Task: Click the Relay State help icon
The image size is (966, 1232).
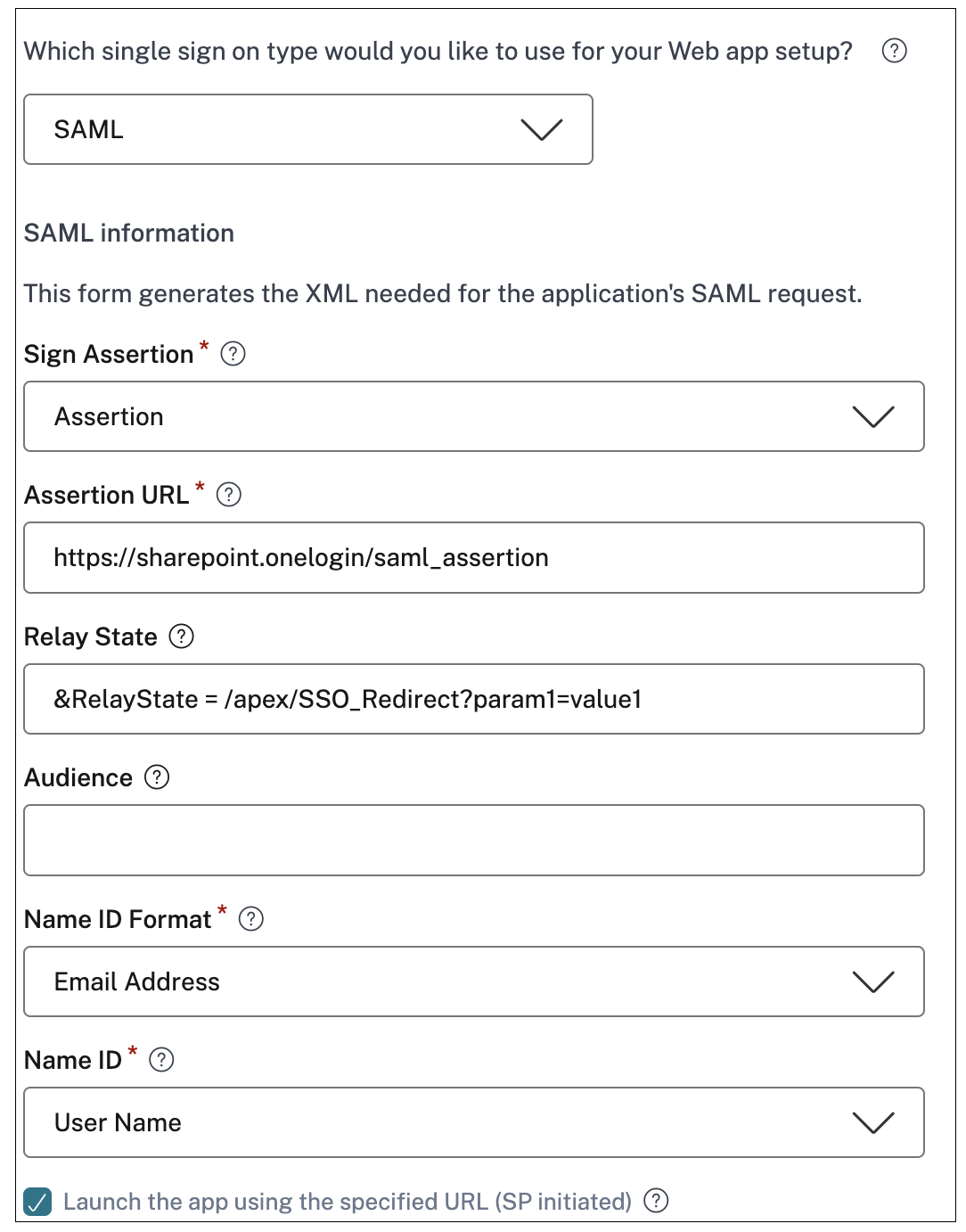Action: 181,637
